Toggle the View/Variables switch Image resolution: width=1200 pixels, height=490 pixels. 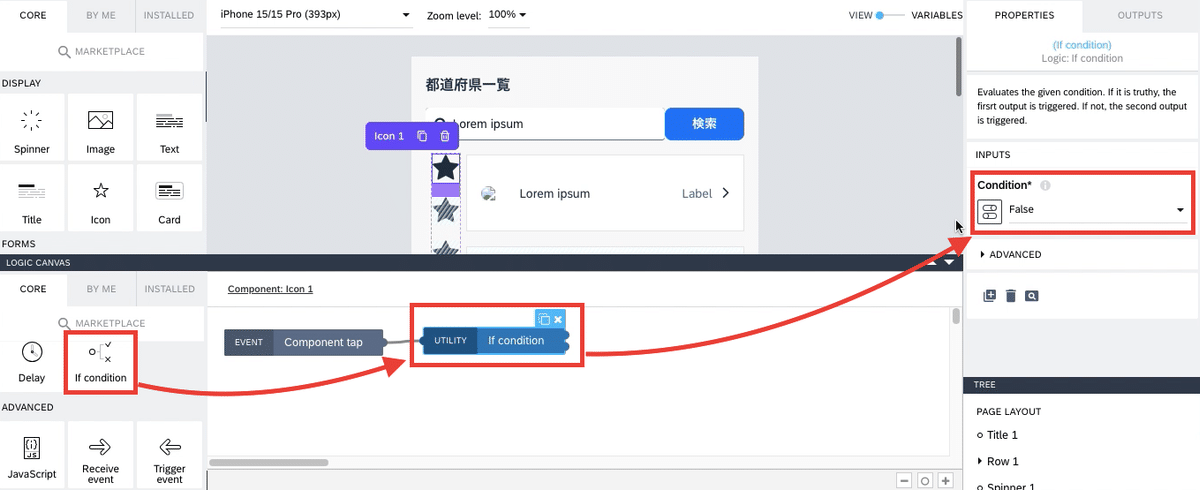[890, 15]
